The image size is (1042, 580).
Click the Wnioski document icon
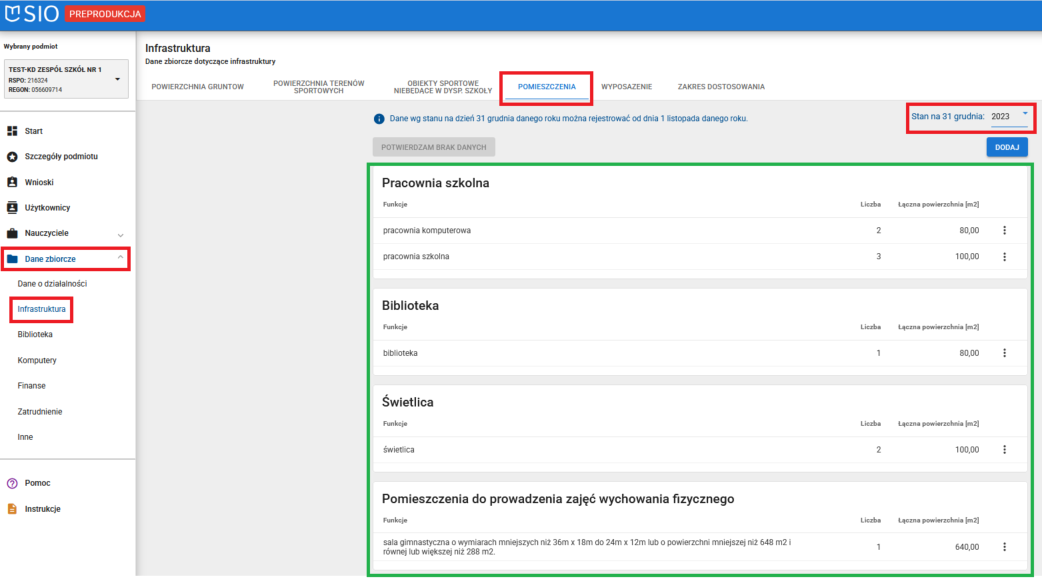click(x=13, y=182)
